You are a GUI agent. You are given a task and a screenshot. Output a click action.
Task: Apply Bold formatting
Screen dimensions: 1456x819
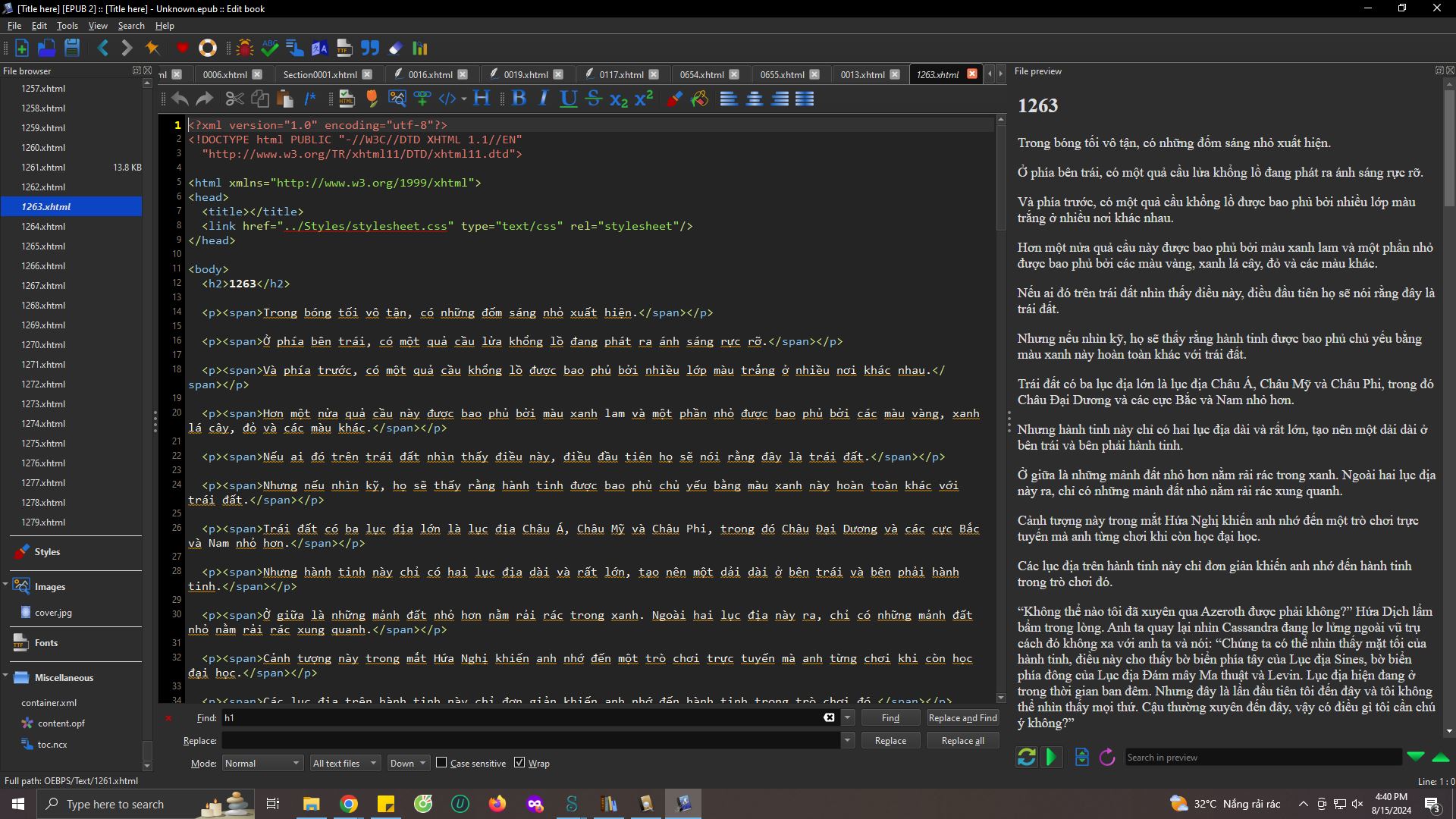[x=519, y=99]
